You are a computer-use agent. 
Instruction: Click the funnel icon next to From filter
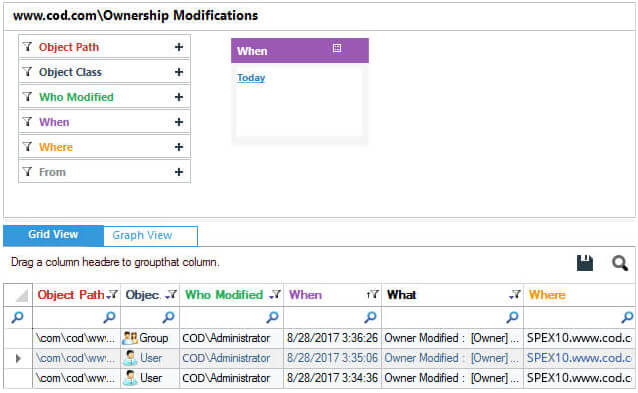[27, 172]
